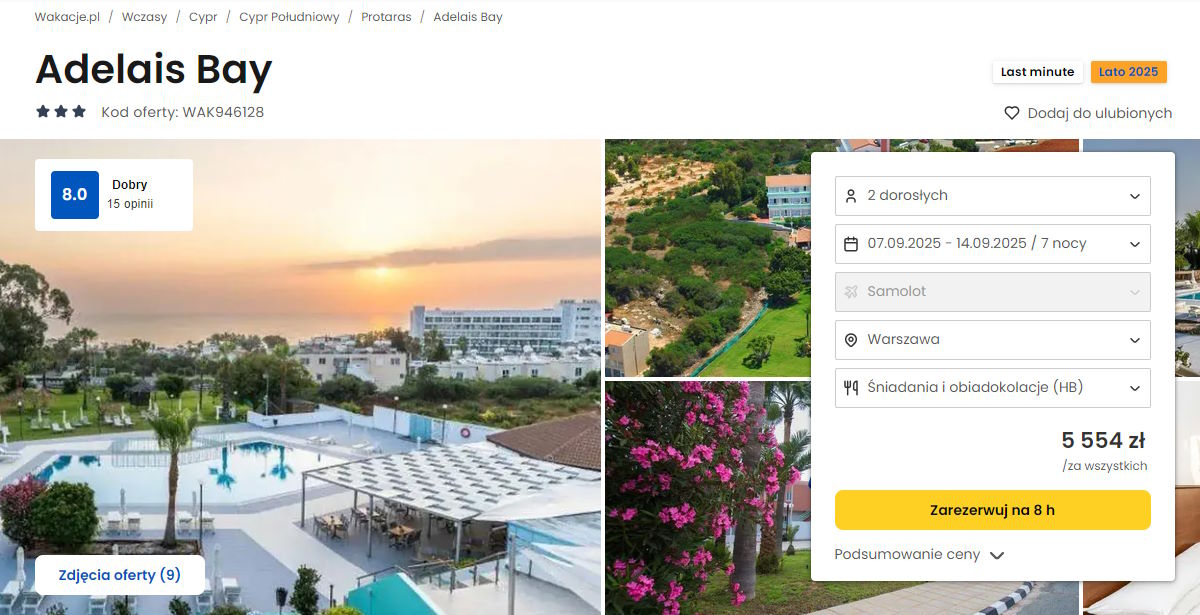Open Zdjęcia oferty (9) photo gallery
Image resolution: width=1200 pixels, height=615 pixels.
point(120,575)
